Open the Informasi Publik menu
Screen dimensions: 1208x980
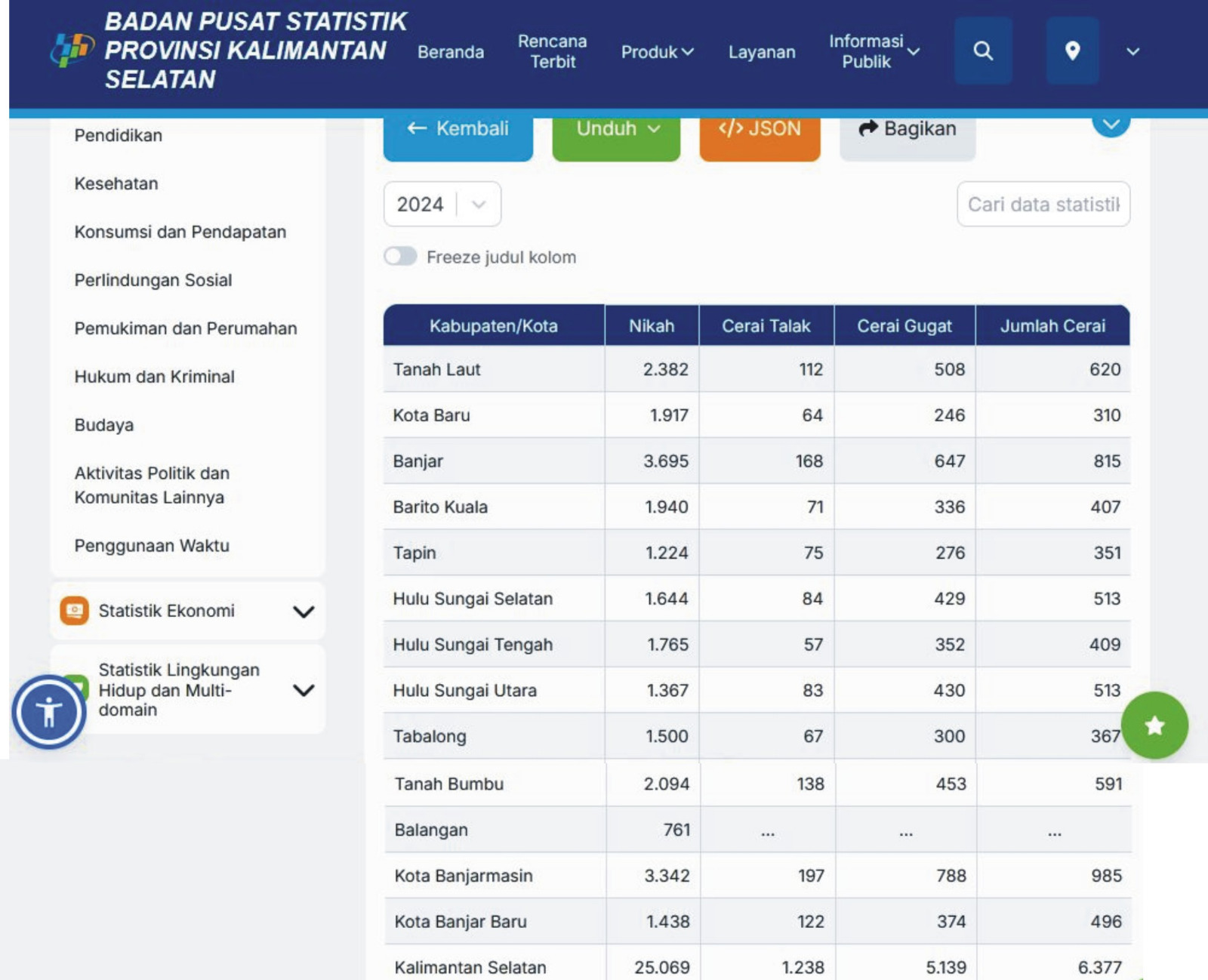pyautogui.click(x=874, y=51)
